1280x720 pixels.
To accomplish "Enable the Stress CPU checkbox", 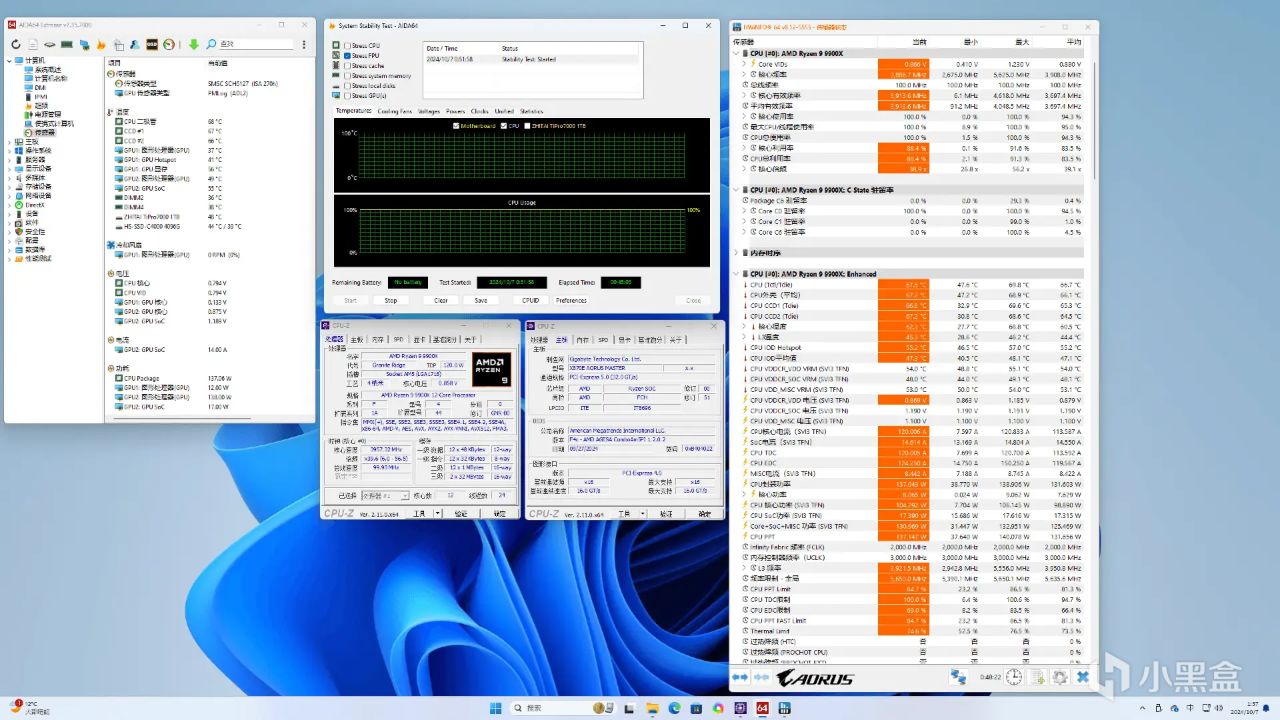I will [347, 46].
